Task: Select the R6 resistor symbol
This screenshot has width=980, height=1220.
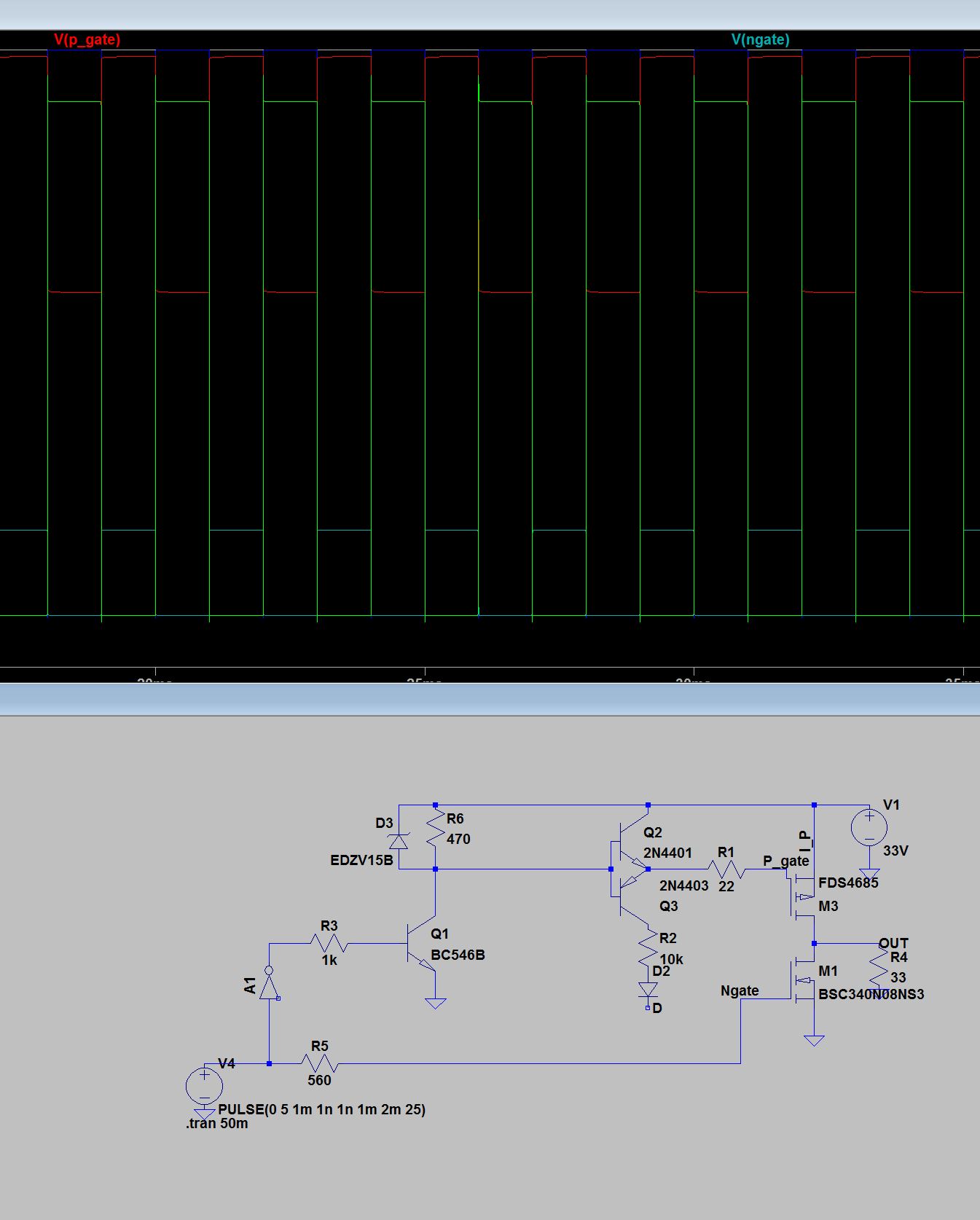Action: point(436,829)
